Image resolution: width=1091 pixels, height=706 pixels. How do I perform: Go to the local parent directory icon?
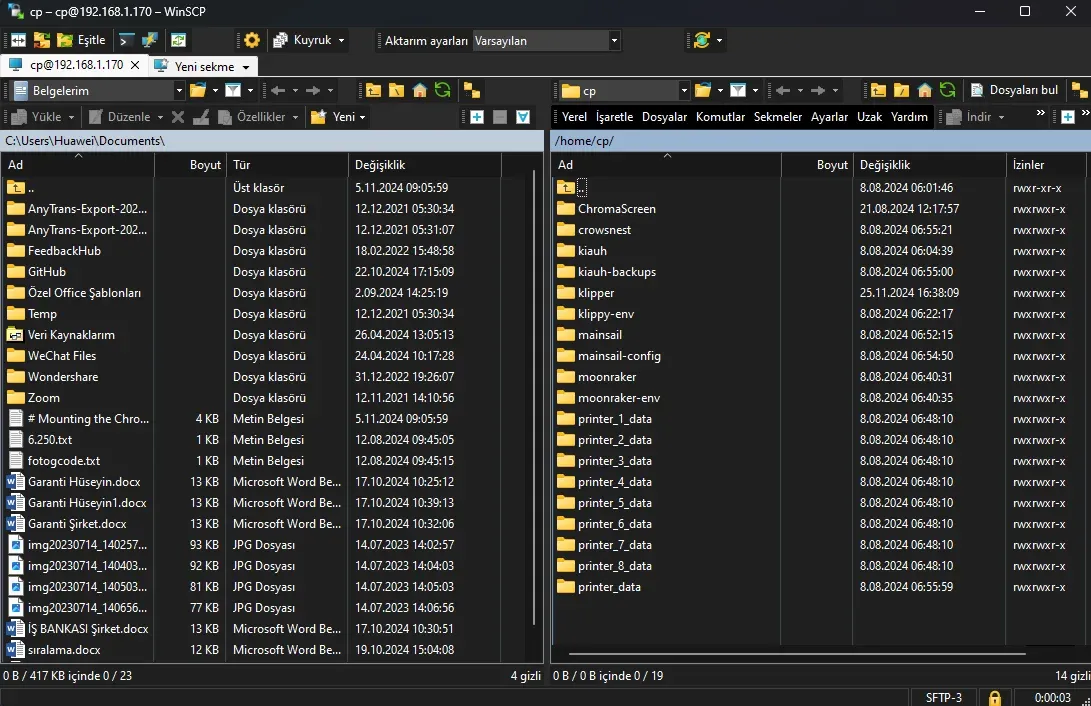pyautogui.click(x=374, y=90)
